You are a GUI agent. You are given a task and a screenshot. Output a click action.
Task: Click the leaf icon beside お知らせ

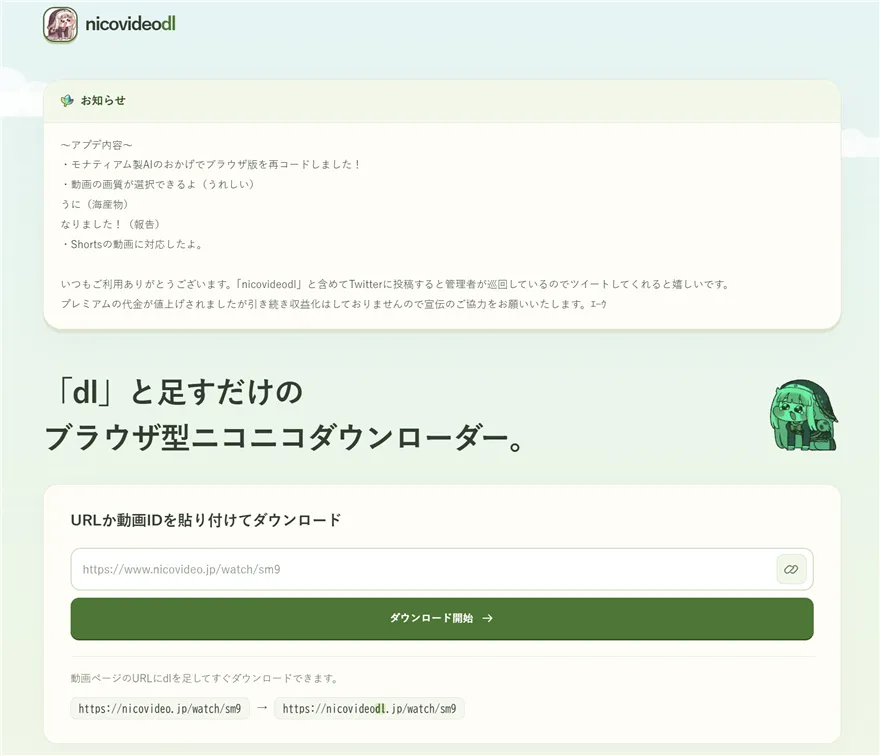67,100
